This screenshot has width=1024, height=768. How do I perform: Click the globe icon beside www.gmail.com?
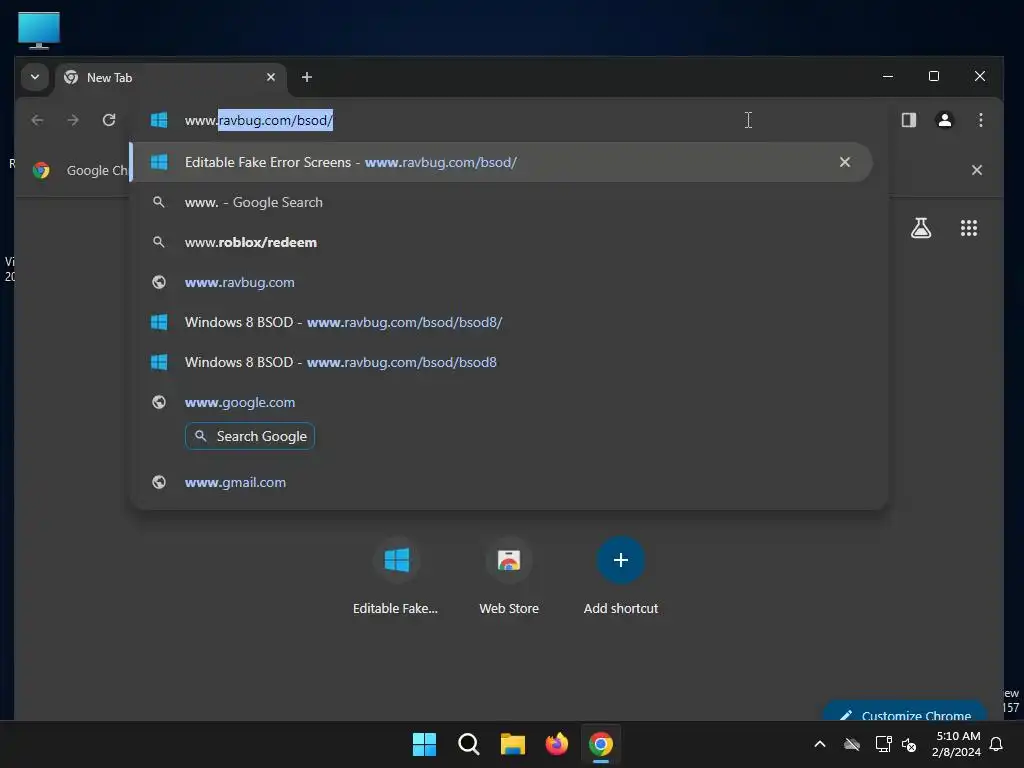(159, 483)
